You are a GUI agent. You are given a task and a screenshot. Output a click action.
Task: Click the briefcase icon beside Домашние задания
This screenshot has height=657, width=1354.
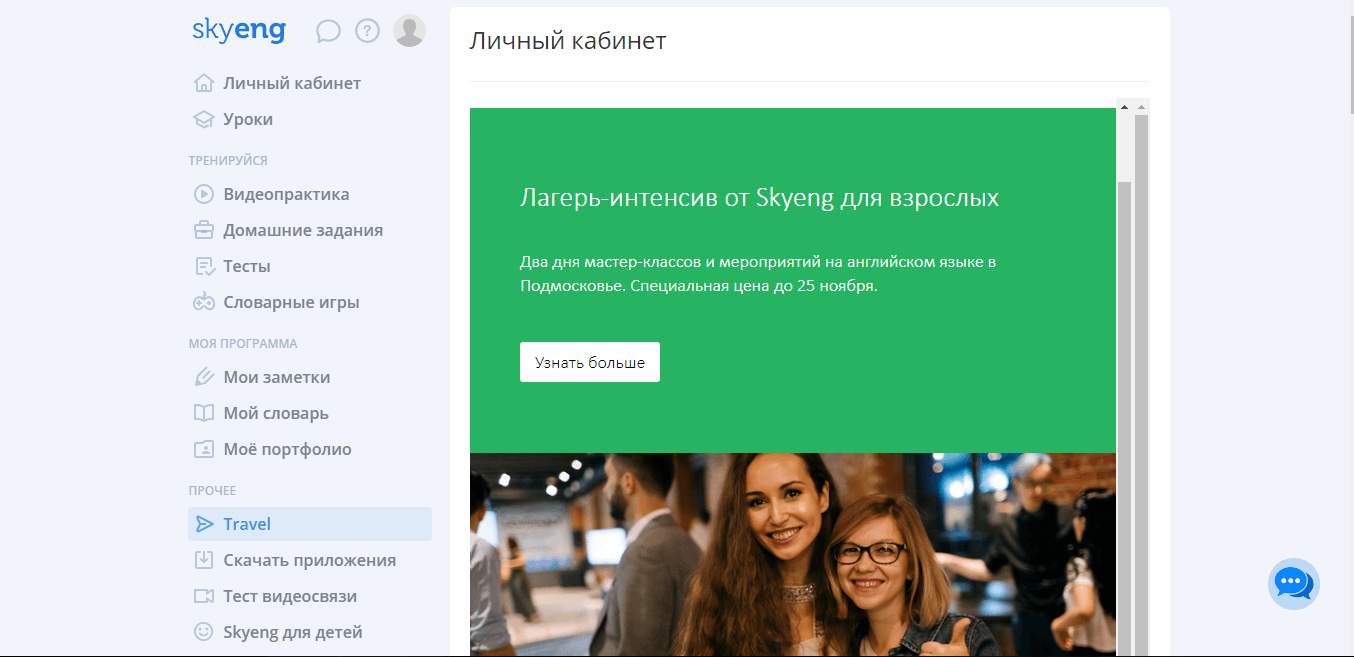coord(204,230)
